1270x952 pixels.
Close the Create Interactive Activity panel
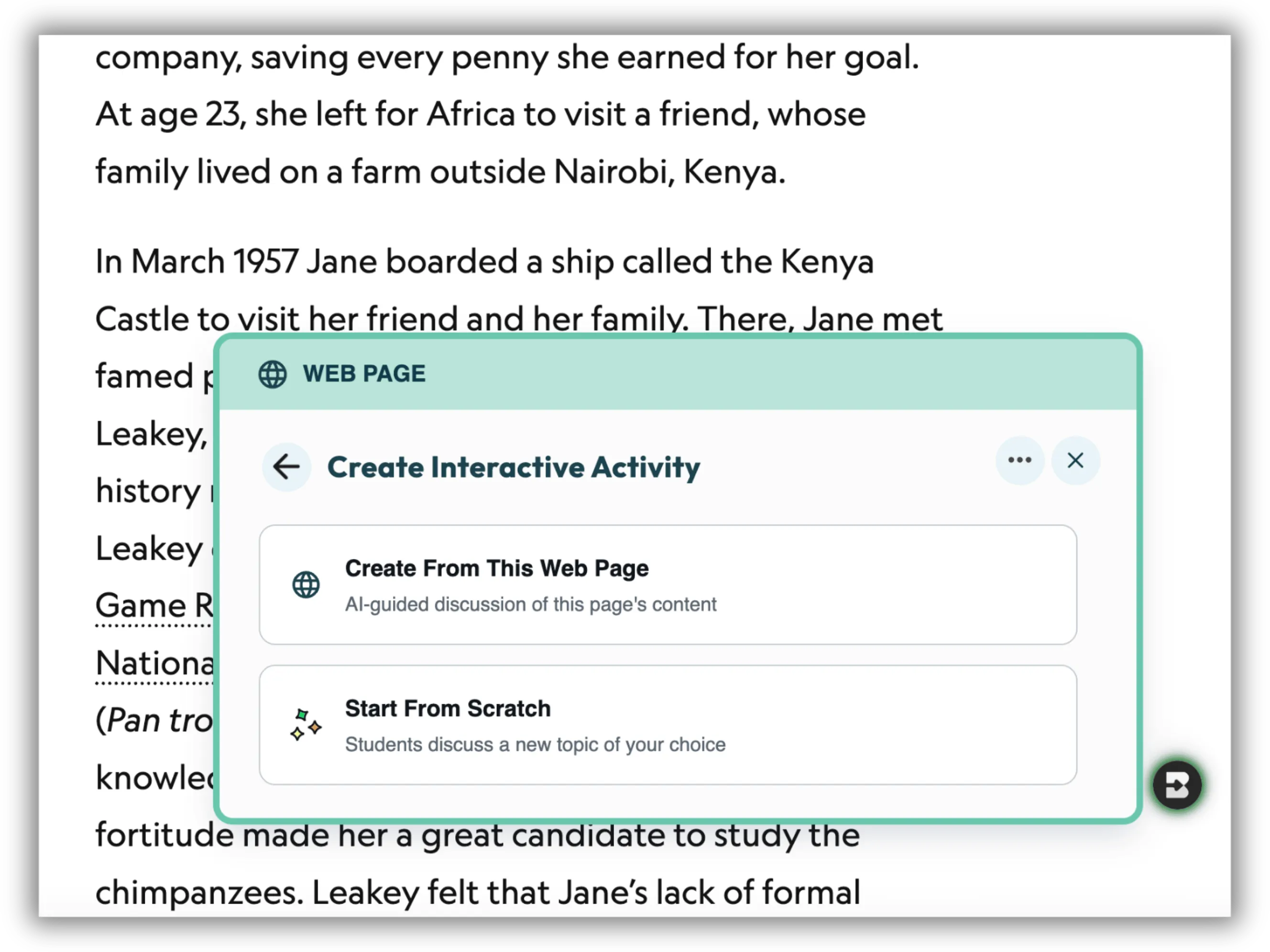pyautogui.click(x=1075, y=460)
